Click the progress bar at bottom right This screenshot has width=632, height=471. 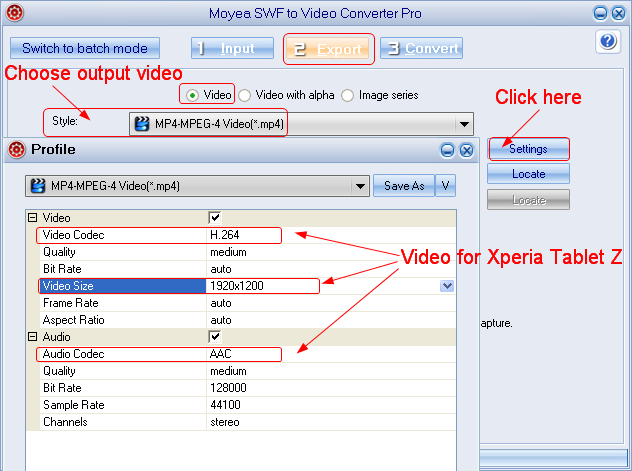(553, 459)
